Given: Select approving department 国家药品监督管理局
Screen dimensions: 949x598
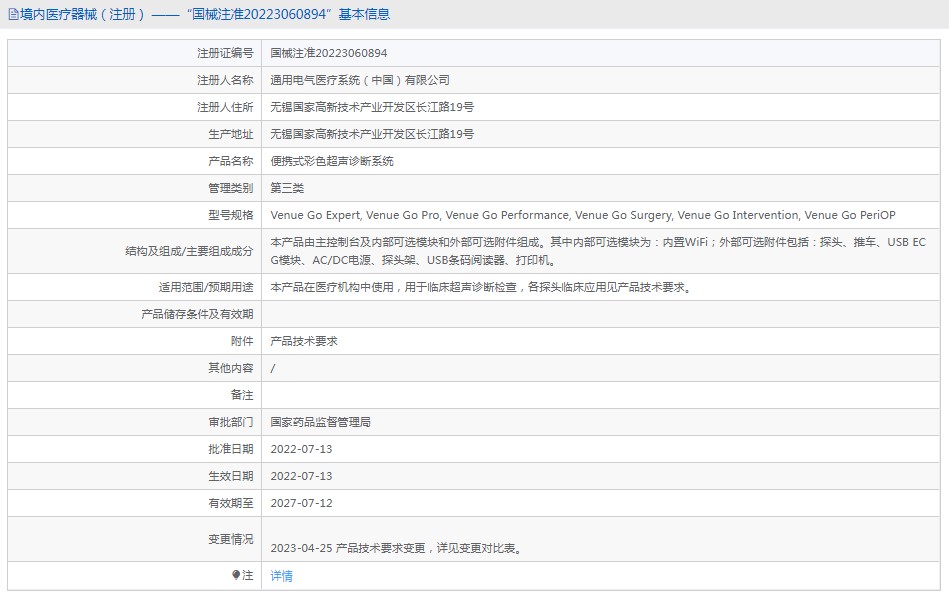Looking at the screenshot, I should click(320, 422).
